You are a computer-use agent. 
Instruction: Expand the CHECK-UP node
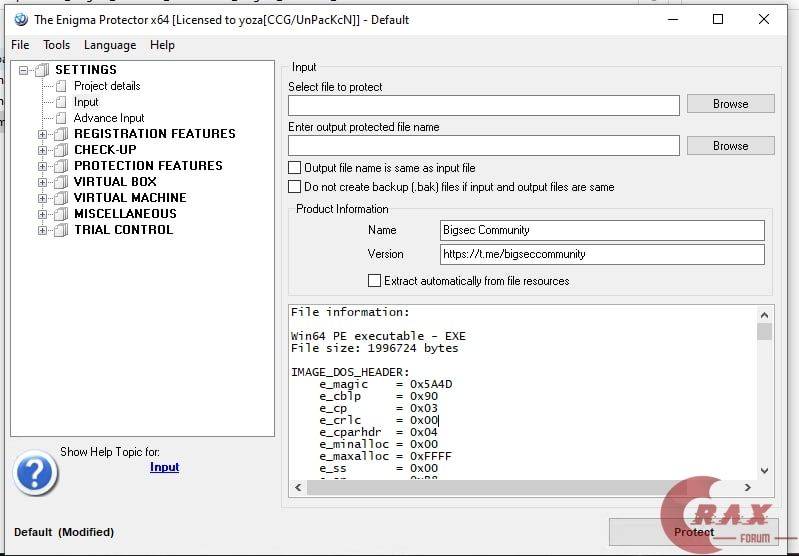[42, 150]
